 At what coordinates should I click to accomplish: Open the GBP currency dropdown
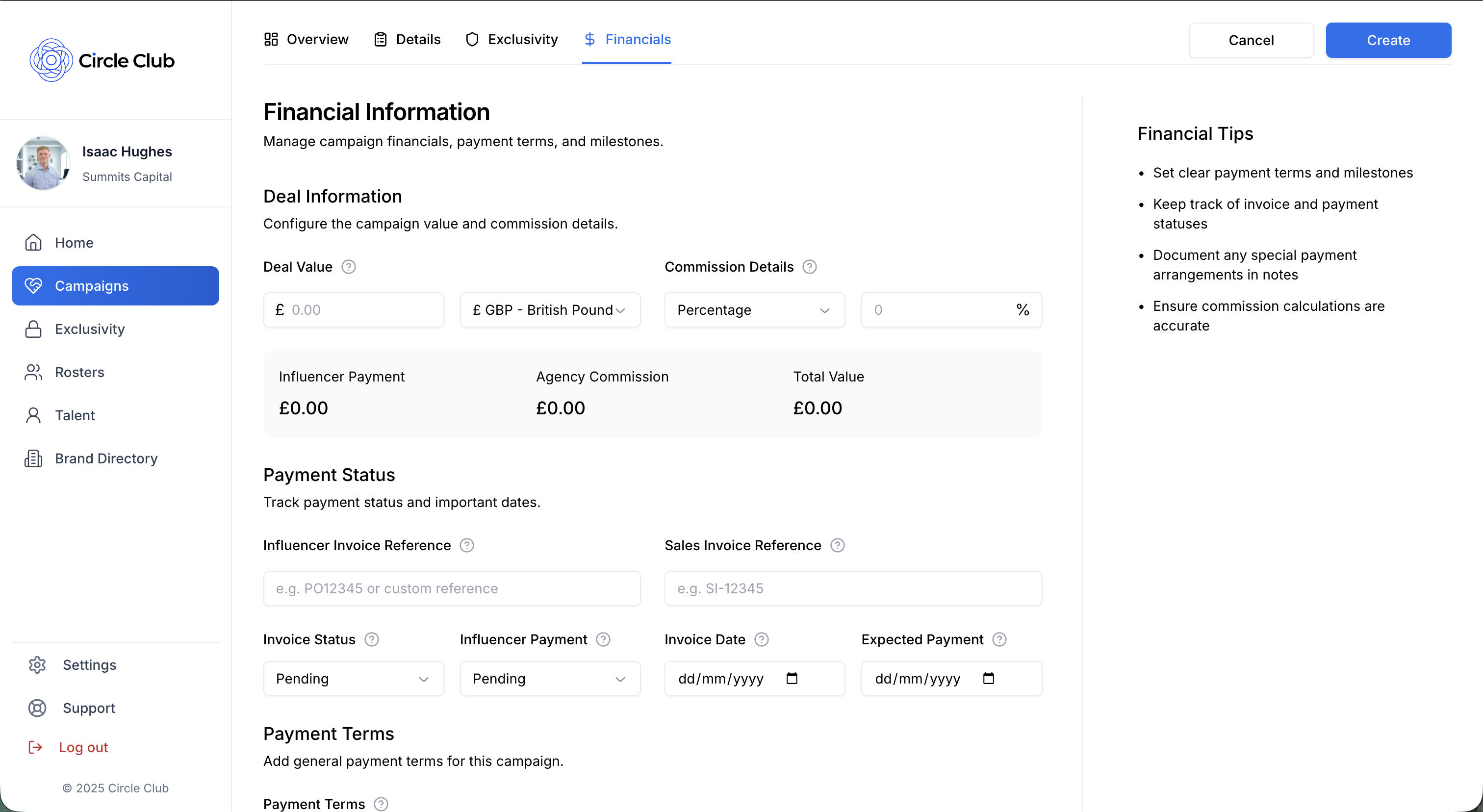click(x=550, y=309)
